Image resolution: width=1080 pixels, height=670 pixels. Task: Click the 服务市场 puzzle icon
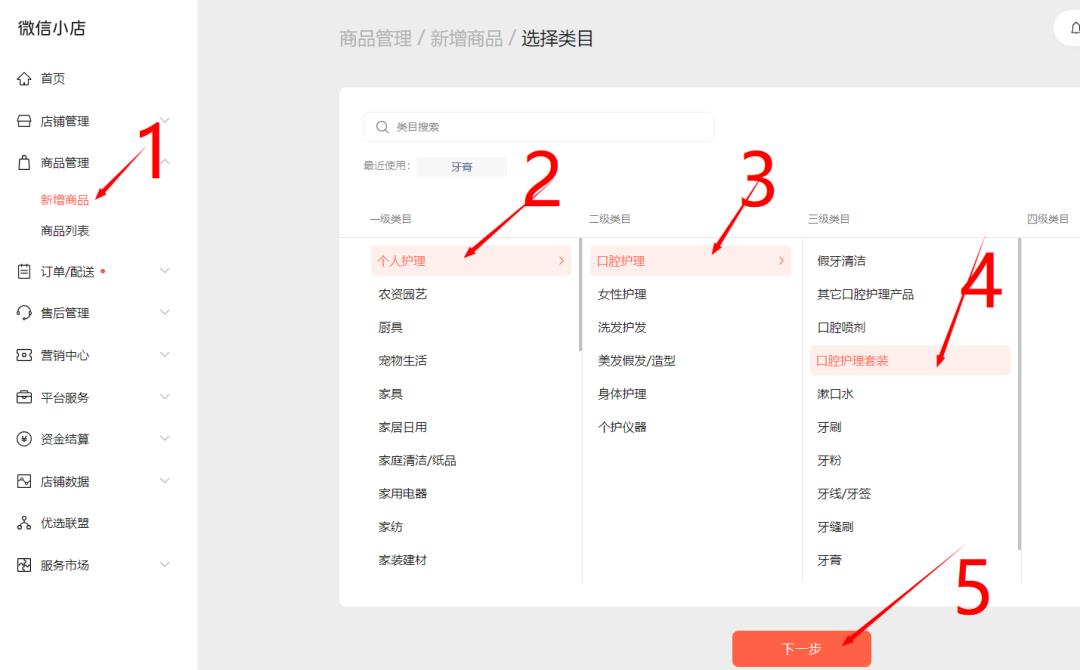(x=24, y=565)
